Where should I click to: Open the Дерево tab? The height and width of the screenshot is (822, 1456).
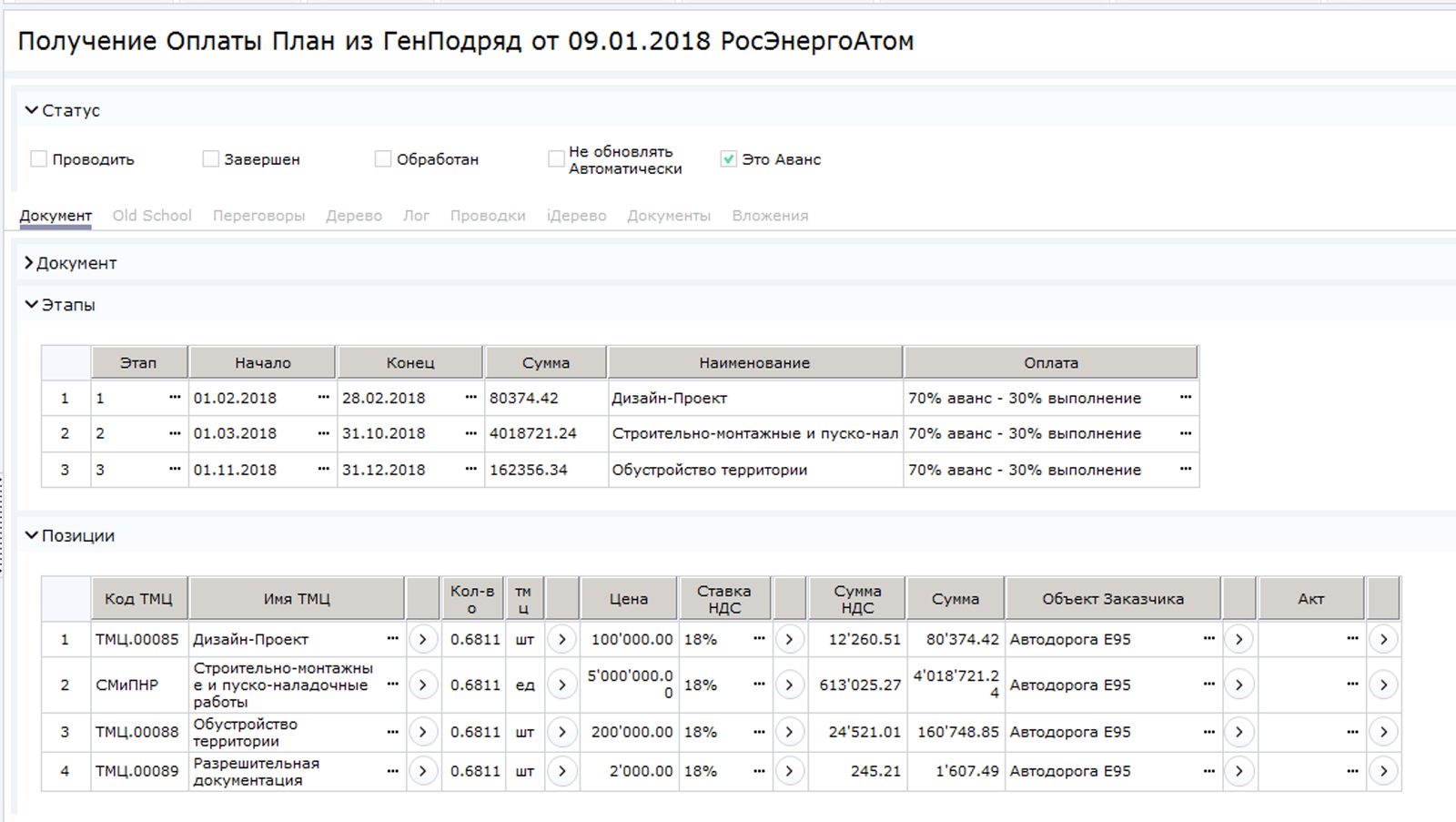pos(354,216)
